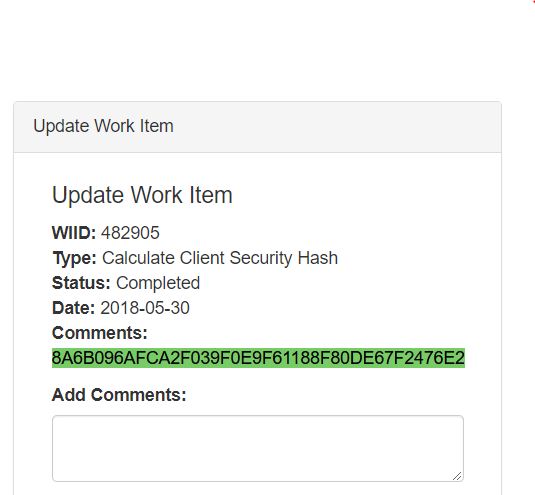Click the word Hash in the Type value

point(318,258)
